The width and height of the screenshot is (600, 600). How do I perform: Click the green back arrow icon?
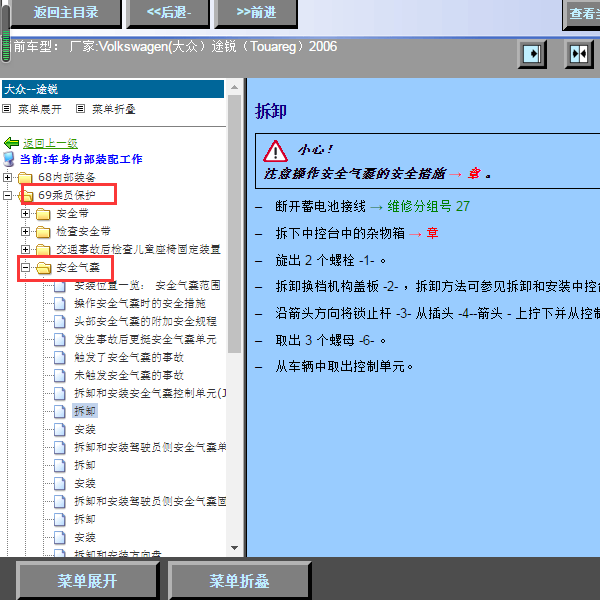point(11,143)
